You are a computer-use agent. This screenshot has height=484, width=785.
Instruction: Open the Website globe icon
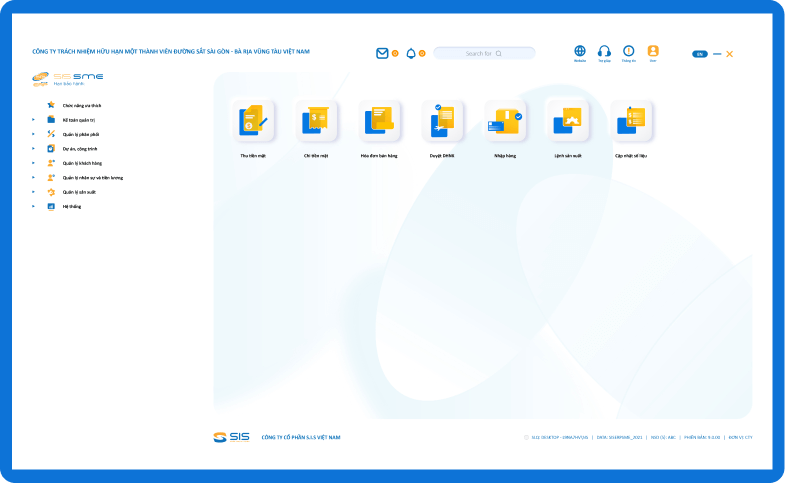(580, 51)
